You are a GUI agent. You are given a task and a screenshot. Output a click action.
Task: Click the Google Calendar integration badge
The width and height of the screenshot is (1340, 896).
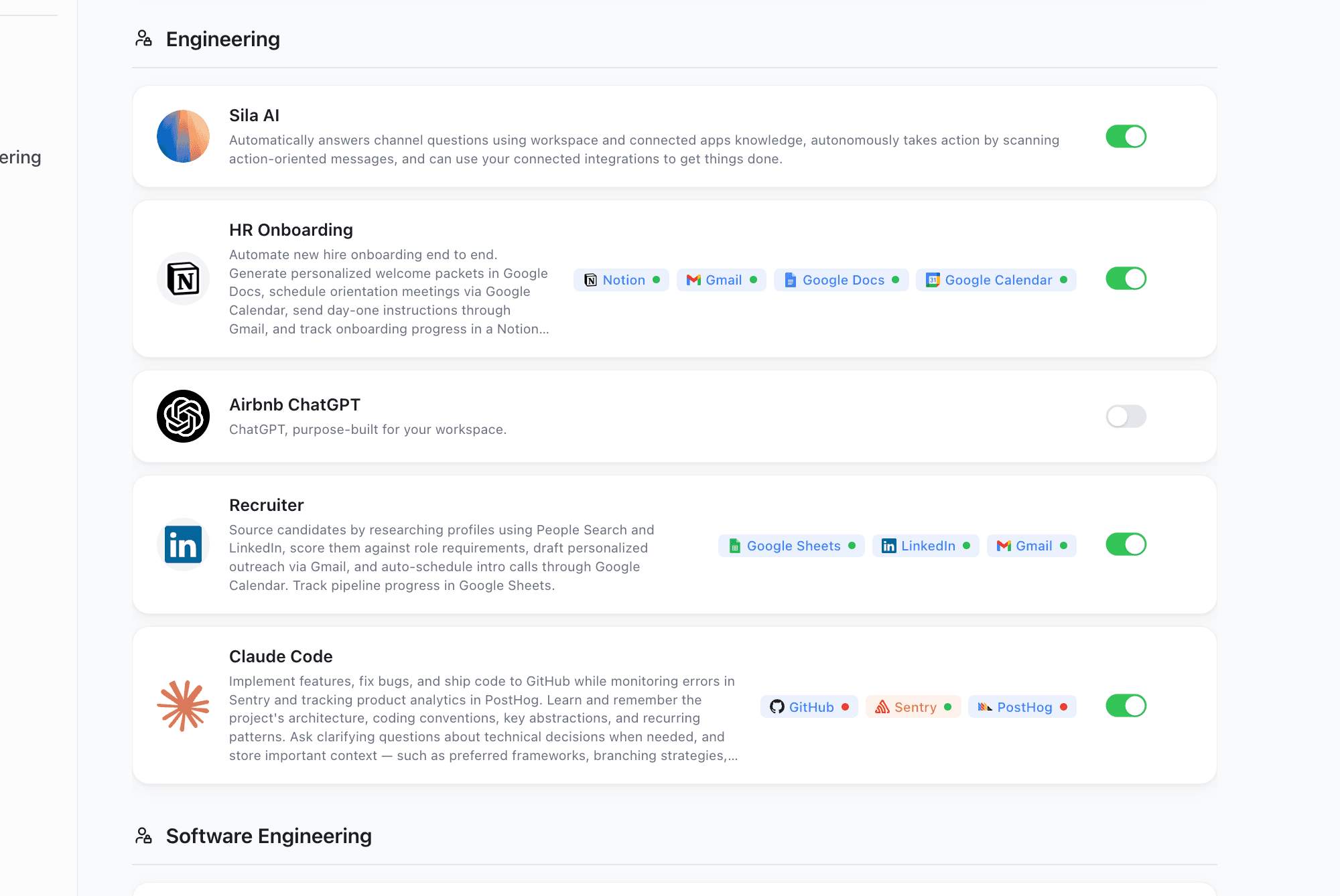pos(996,280)
